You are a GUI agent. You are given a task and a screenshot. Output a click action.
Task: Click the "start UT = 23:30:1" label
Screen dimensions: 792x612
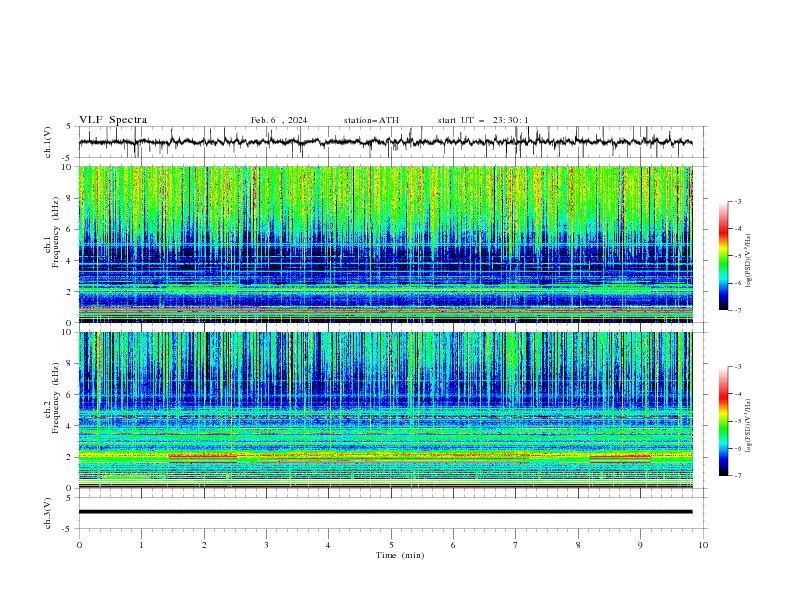(483, 120)
